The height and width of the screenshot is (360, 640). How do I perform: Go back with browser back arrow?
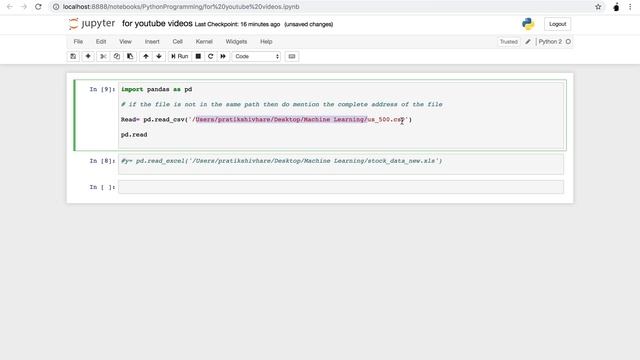pyautogui.click(x=10, y=7)
